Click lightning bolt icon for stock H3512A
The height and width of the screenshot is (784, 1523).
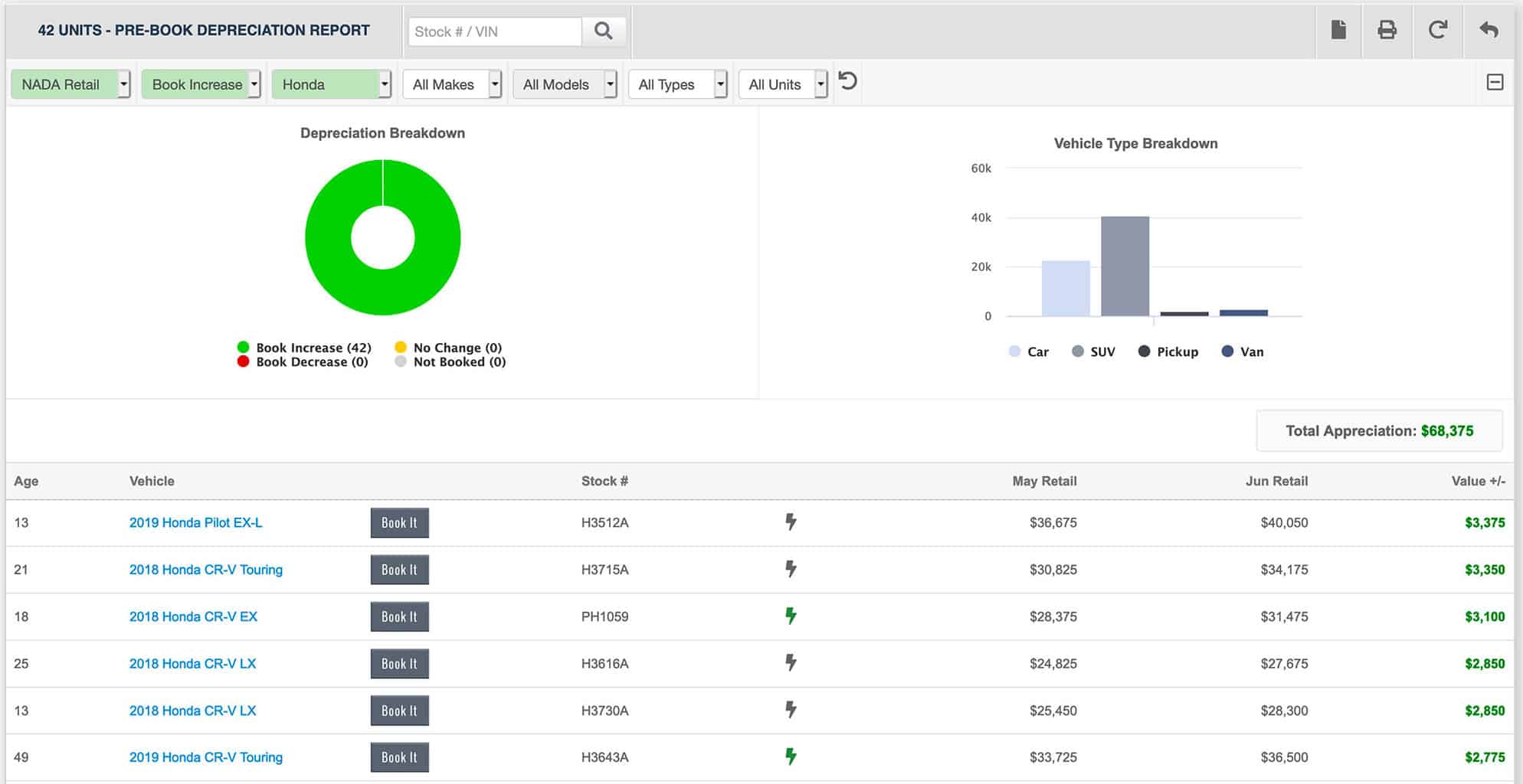(791, 522)
